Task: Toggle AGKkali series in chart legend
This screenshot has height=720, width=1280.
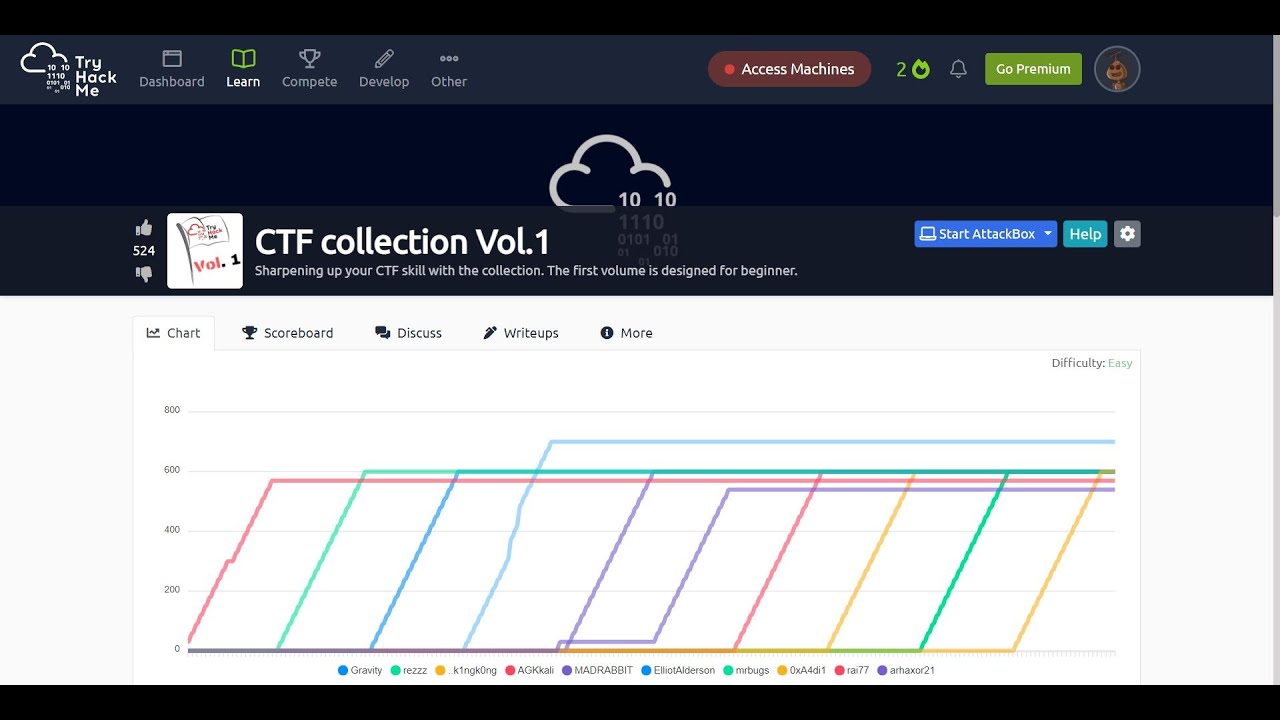Action: click(530, 671)
